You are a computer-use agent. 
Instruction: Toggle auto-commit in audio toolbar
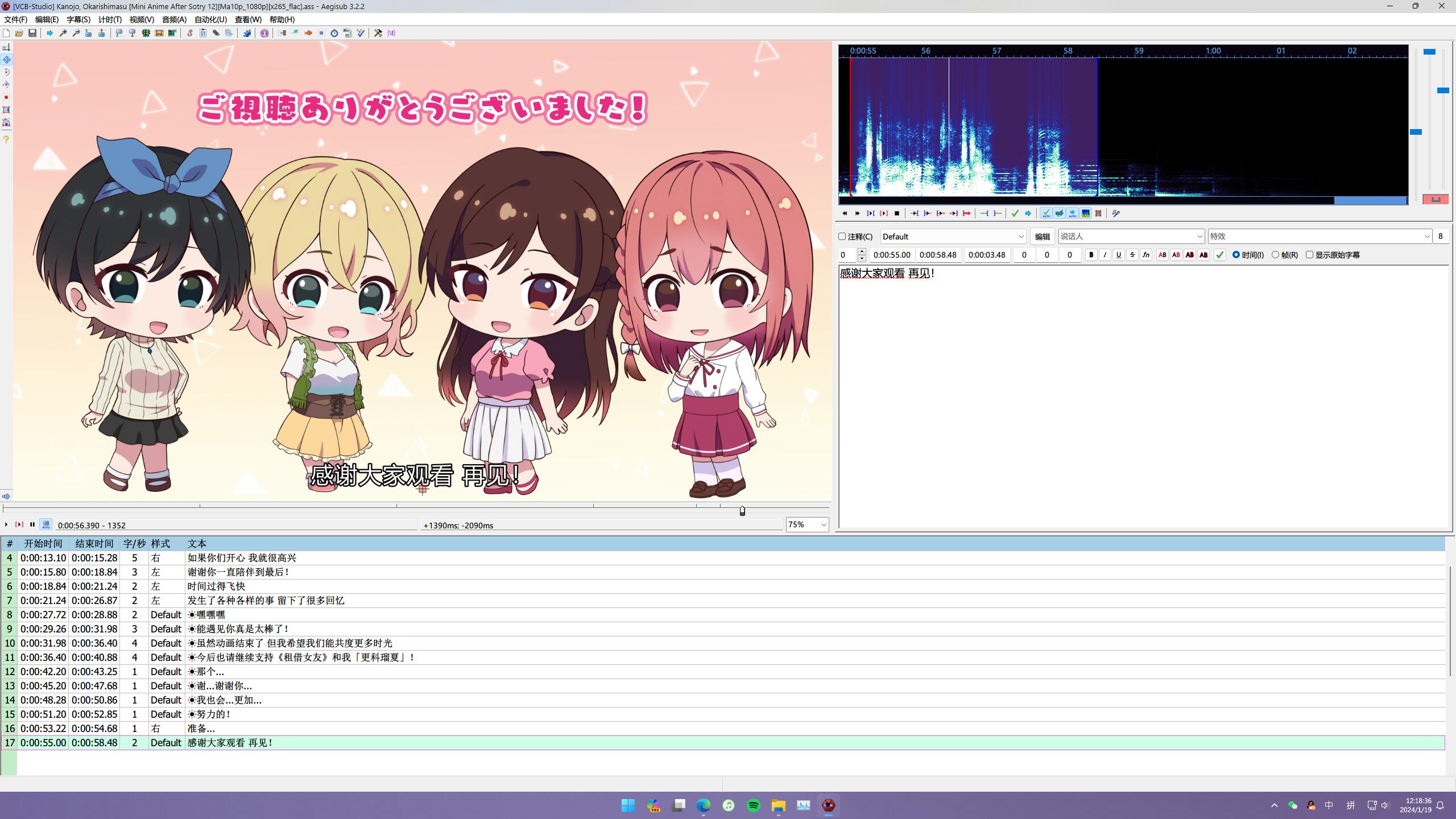pos(1046,213)
